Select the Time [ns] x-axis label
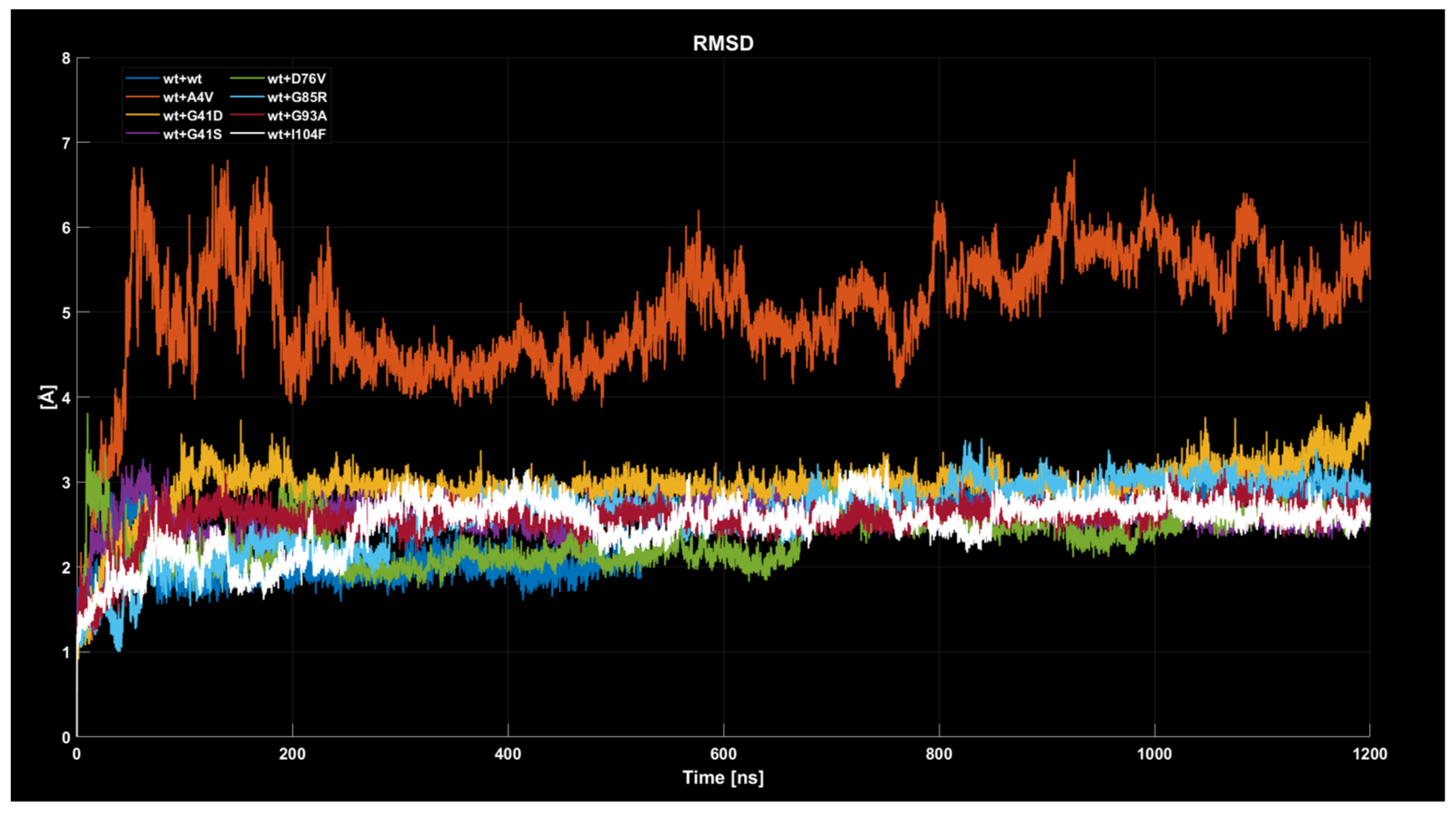Screen dimensions: 1456x815 723,778
